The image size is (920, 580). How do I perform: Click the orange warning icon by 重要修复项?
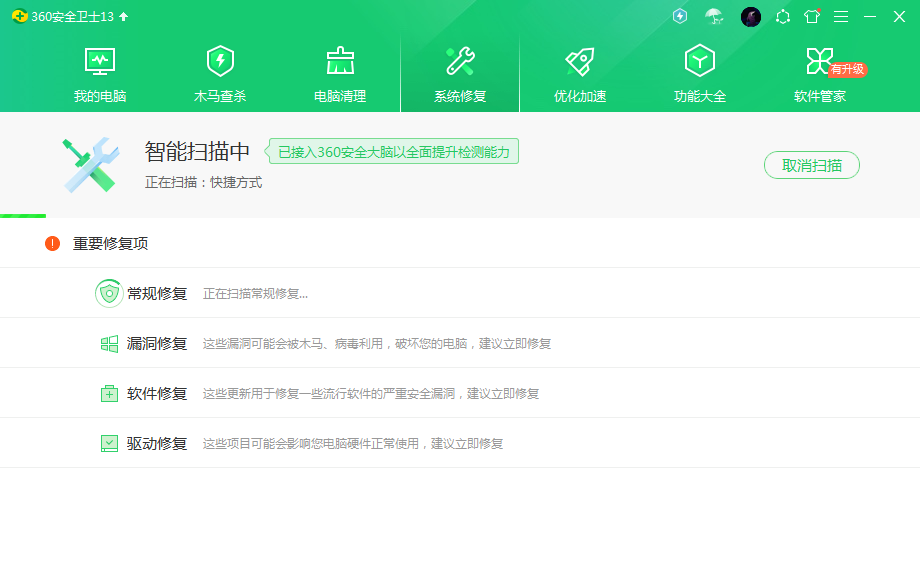pyautogui.click(x=52, y=243)
